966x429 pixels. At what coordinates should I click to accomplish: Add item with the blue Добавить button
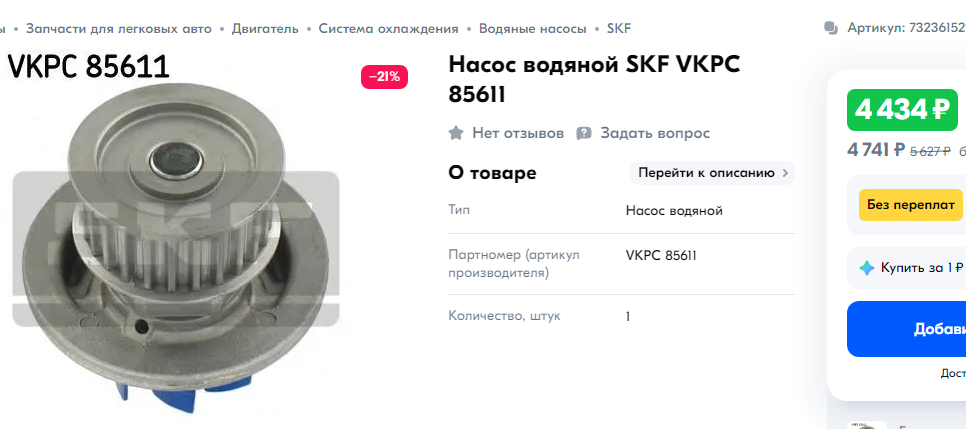(x=907, y=329)
